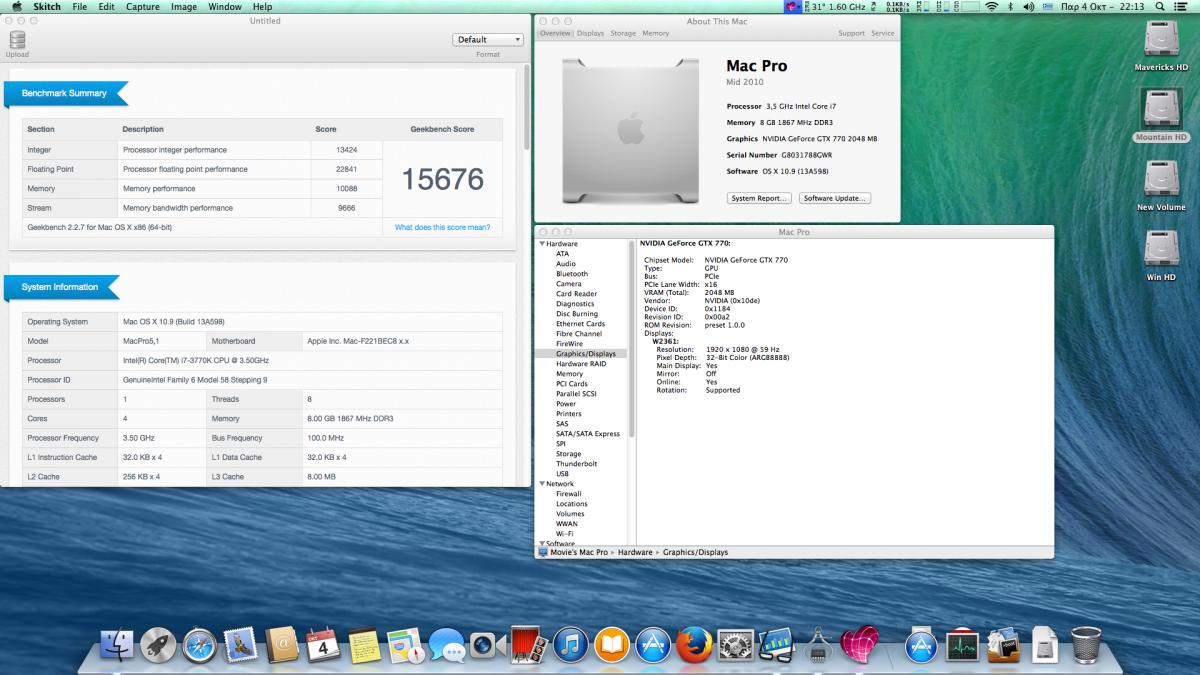Open Firefox in the Dock

click(693, 645)
